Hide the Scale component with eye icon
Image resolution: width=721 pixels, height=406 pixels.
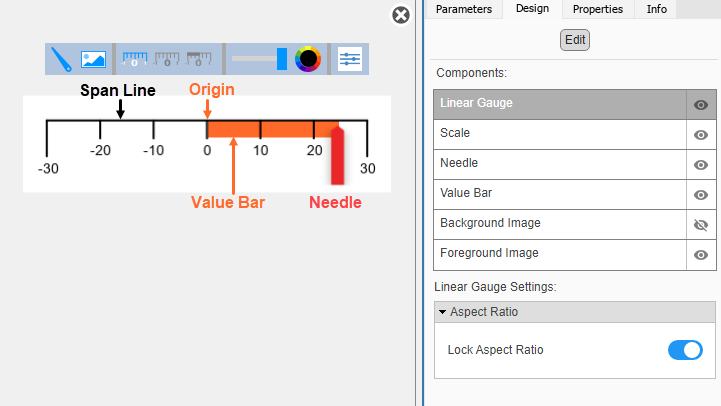point(700,135)
